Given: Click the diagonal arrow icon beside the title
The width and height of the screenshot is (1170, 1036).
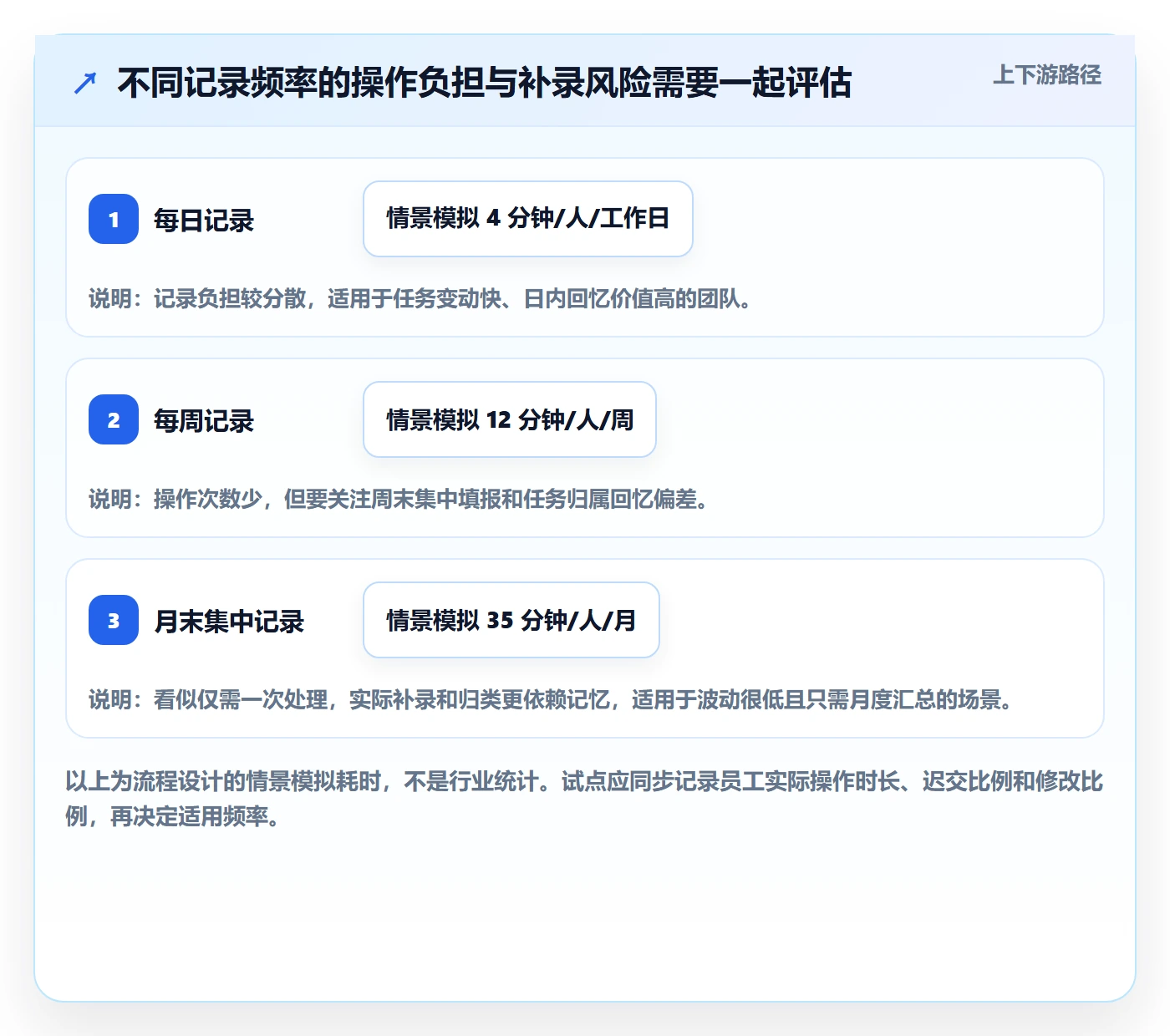Looking at the screenshot, I should pos(85,83).
